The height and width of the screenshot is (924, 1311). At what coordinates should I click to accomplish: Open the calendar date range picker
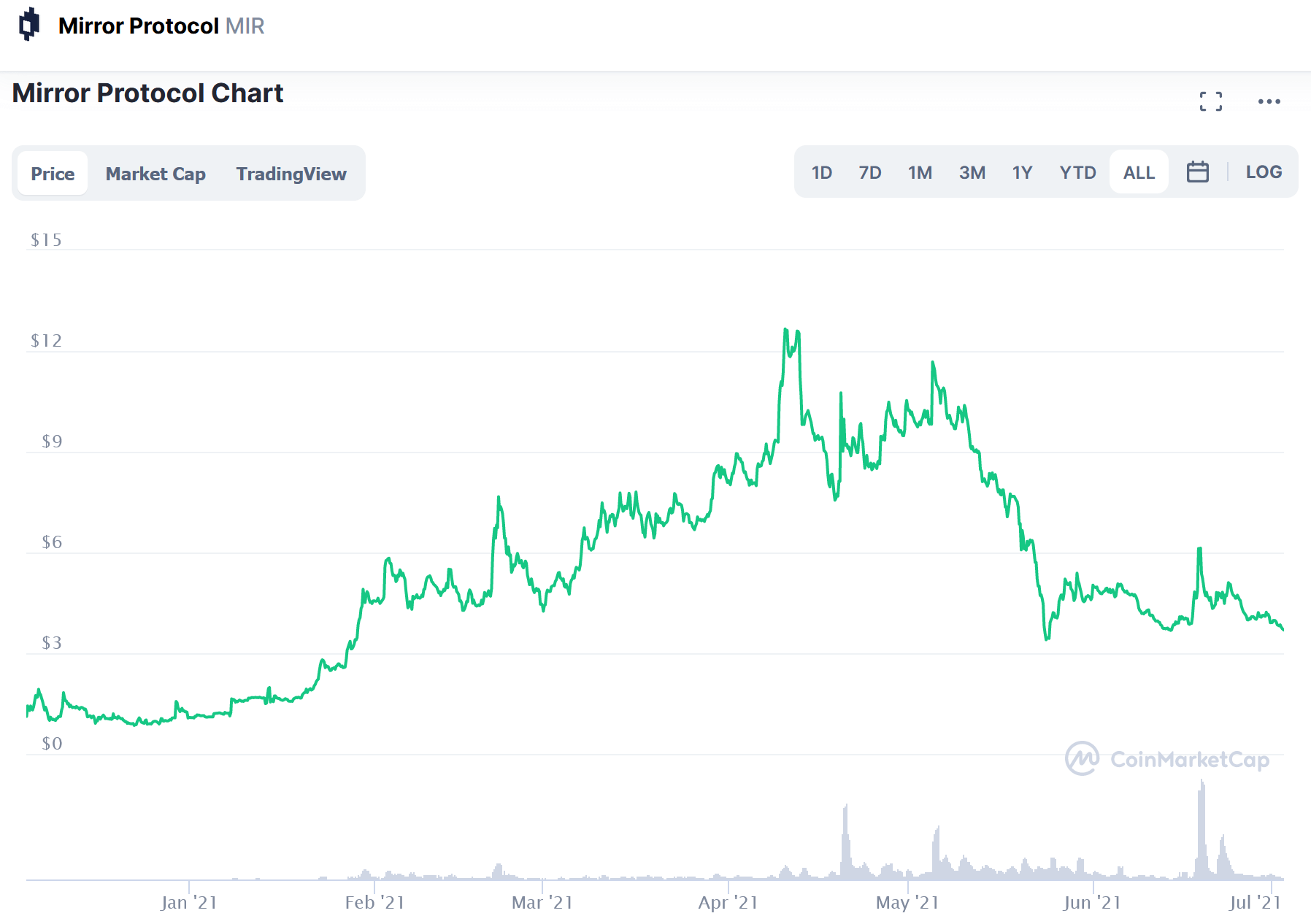(x=1197, y=172)
